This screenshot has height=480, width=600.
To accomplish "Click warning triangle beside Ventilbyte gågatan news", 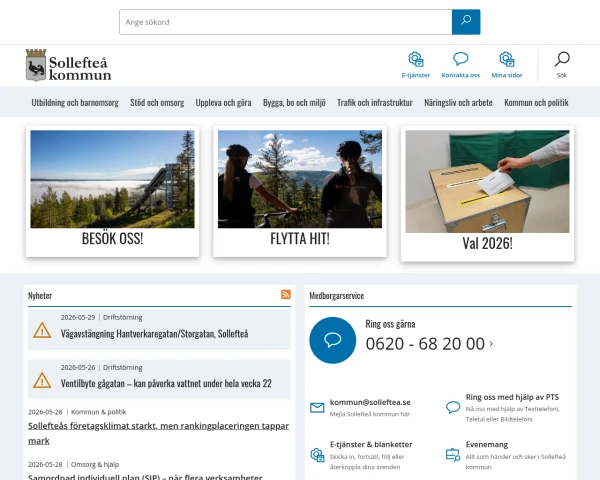I will click(x=42, y=380).
